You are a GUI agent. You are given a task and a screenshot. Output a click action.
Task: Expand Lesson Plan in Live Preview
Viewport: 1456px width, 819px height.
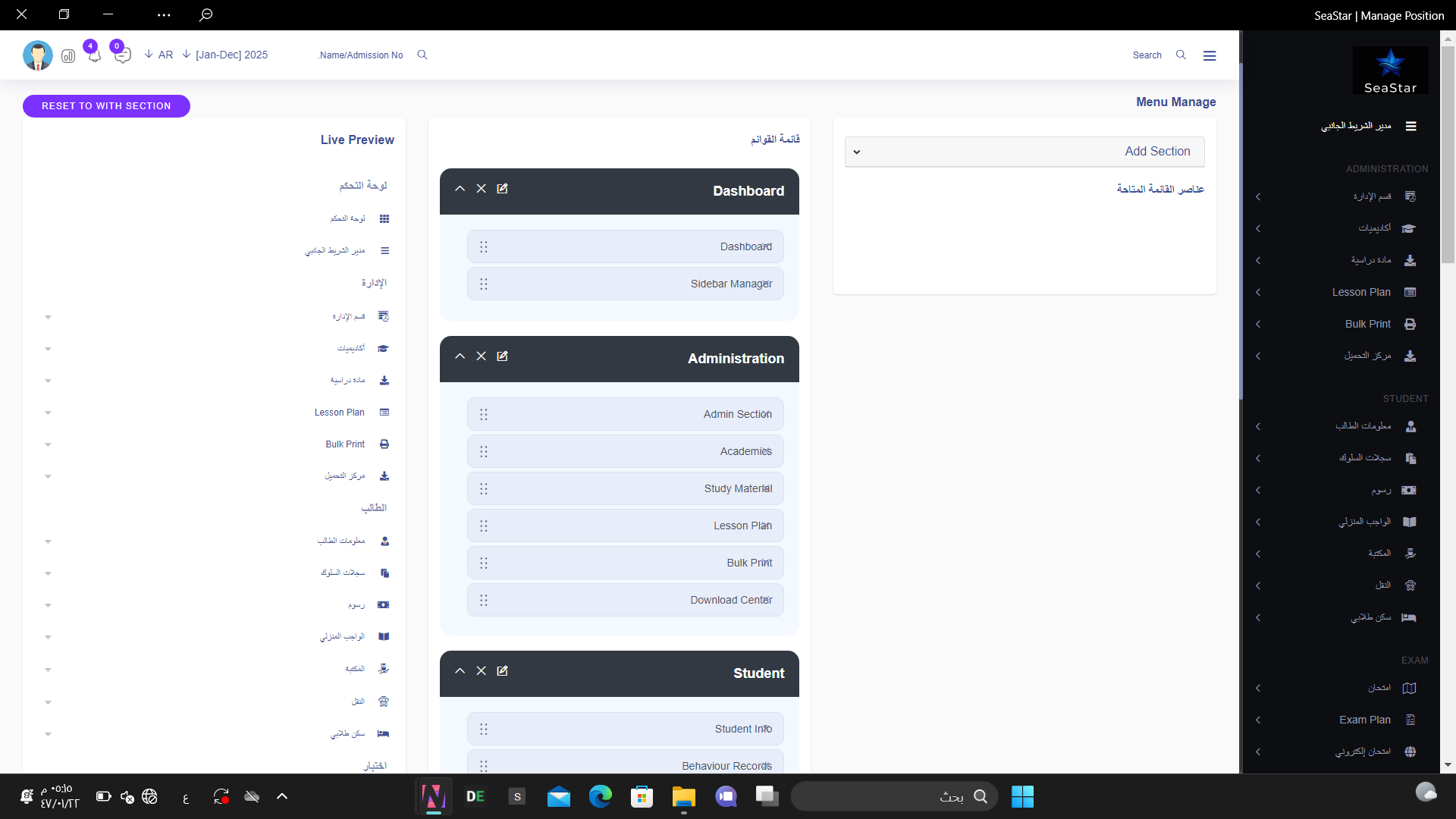pos(48,413)
